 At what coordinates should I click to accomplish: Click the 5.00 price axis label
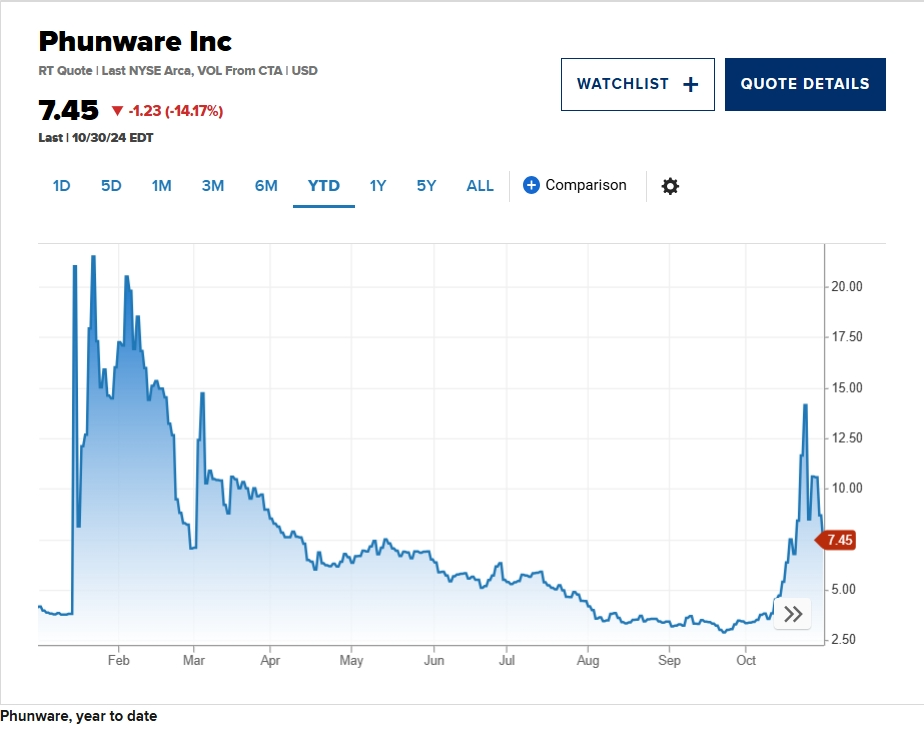843,589
